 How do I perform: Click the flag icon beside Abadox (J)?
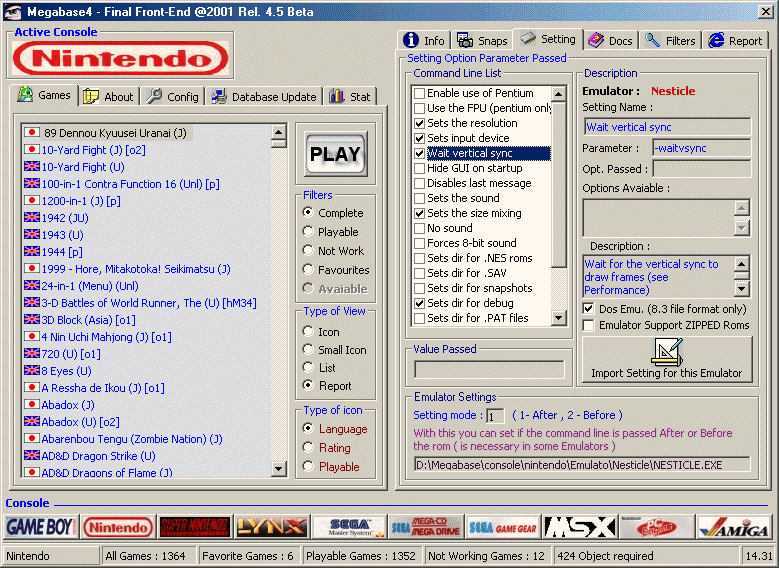coord(32,404)
